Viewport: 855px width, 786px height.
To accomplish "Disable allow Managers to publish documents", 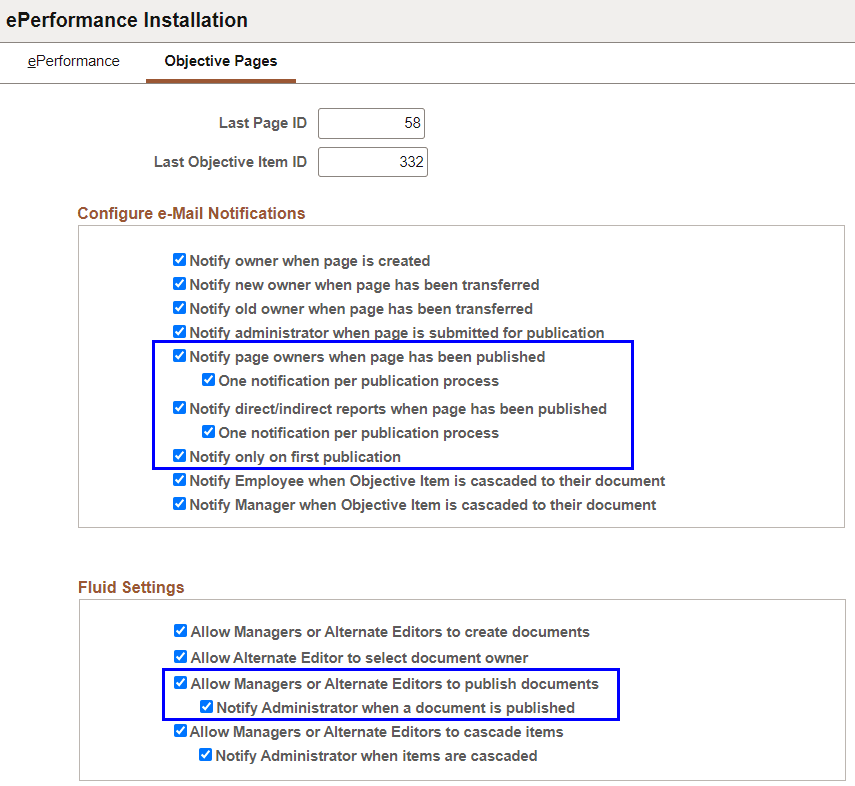I will point(180,682).
